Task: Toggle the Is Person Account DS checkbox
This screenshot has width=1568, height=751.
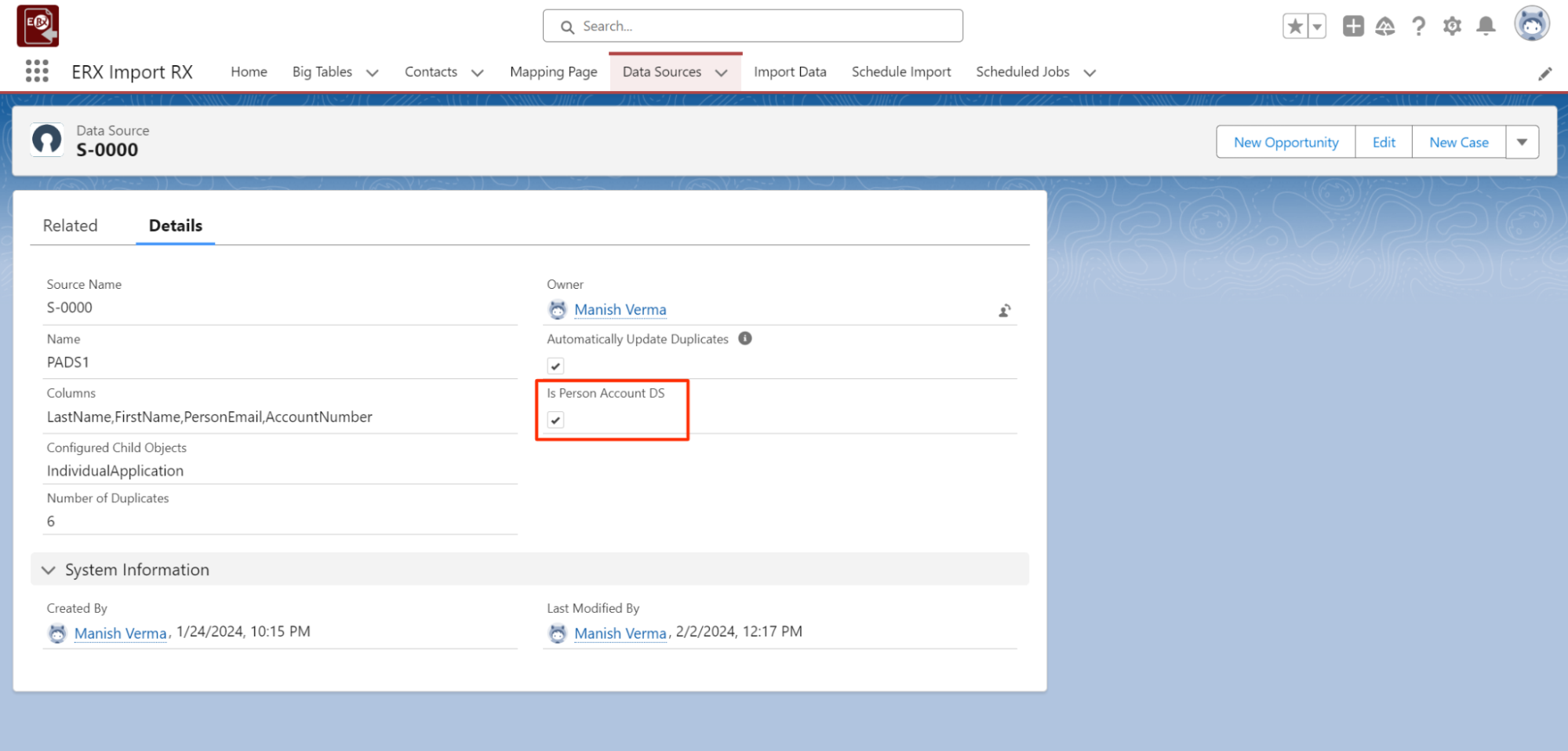Action: point(555,420)
